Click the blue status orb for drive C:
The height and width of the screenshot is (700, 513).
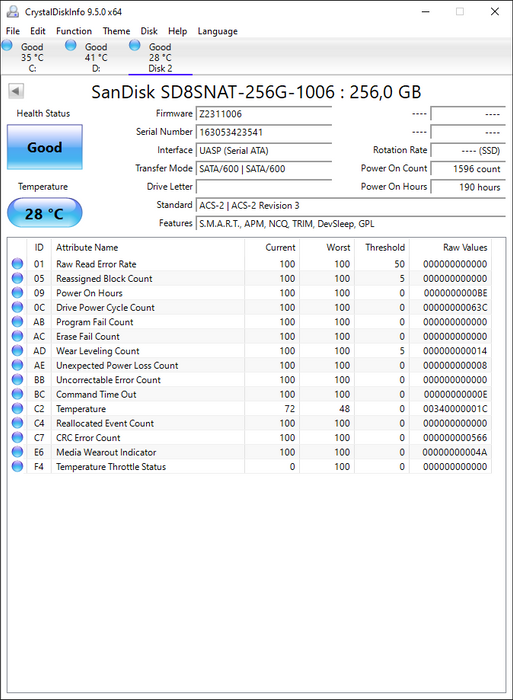[7, 45]
